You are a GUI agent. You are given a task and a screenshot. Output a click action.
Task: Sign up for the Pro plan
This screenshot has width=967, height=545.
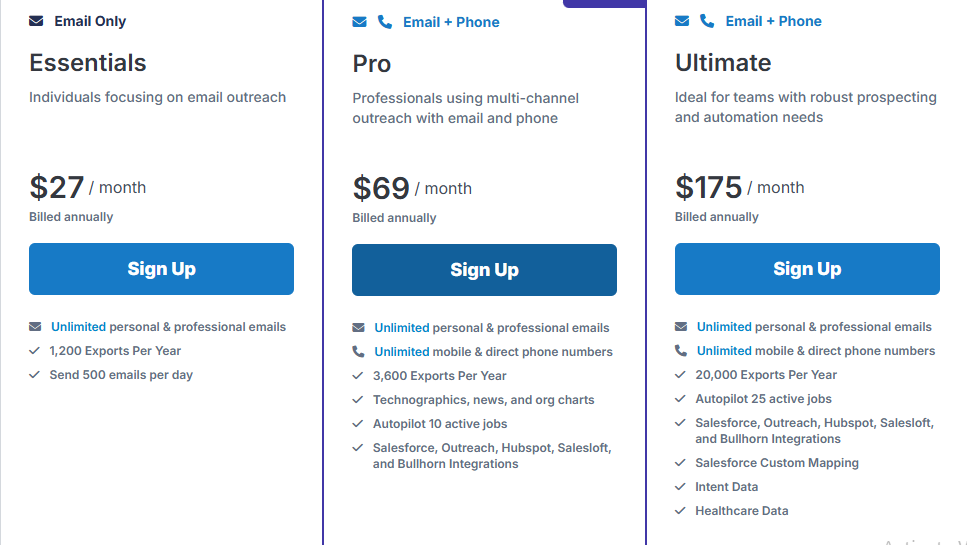coord(484,270)
